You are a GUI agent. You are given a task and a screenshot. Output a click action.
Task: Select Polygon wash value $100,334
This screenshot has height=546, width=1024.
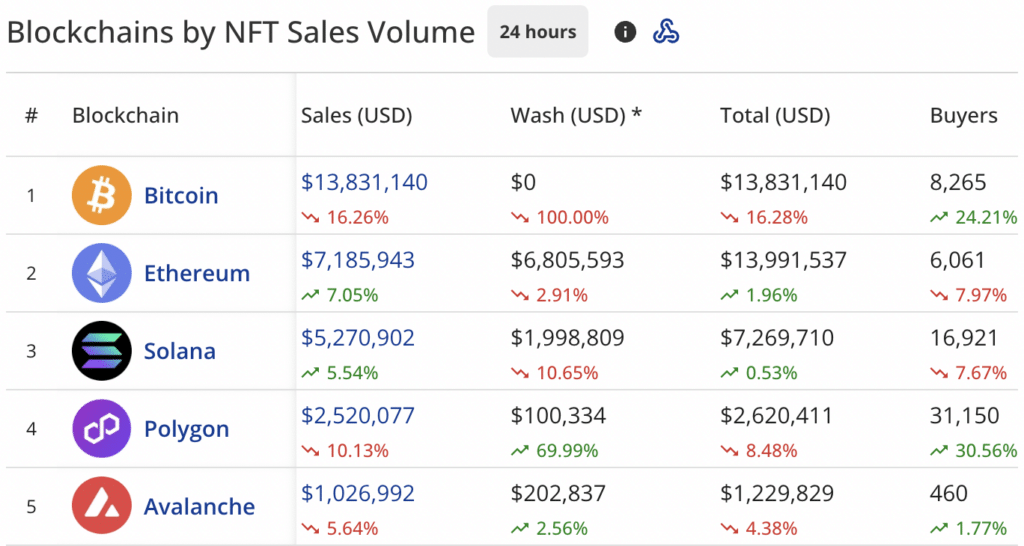point(558,415)
